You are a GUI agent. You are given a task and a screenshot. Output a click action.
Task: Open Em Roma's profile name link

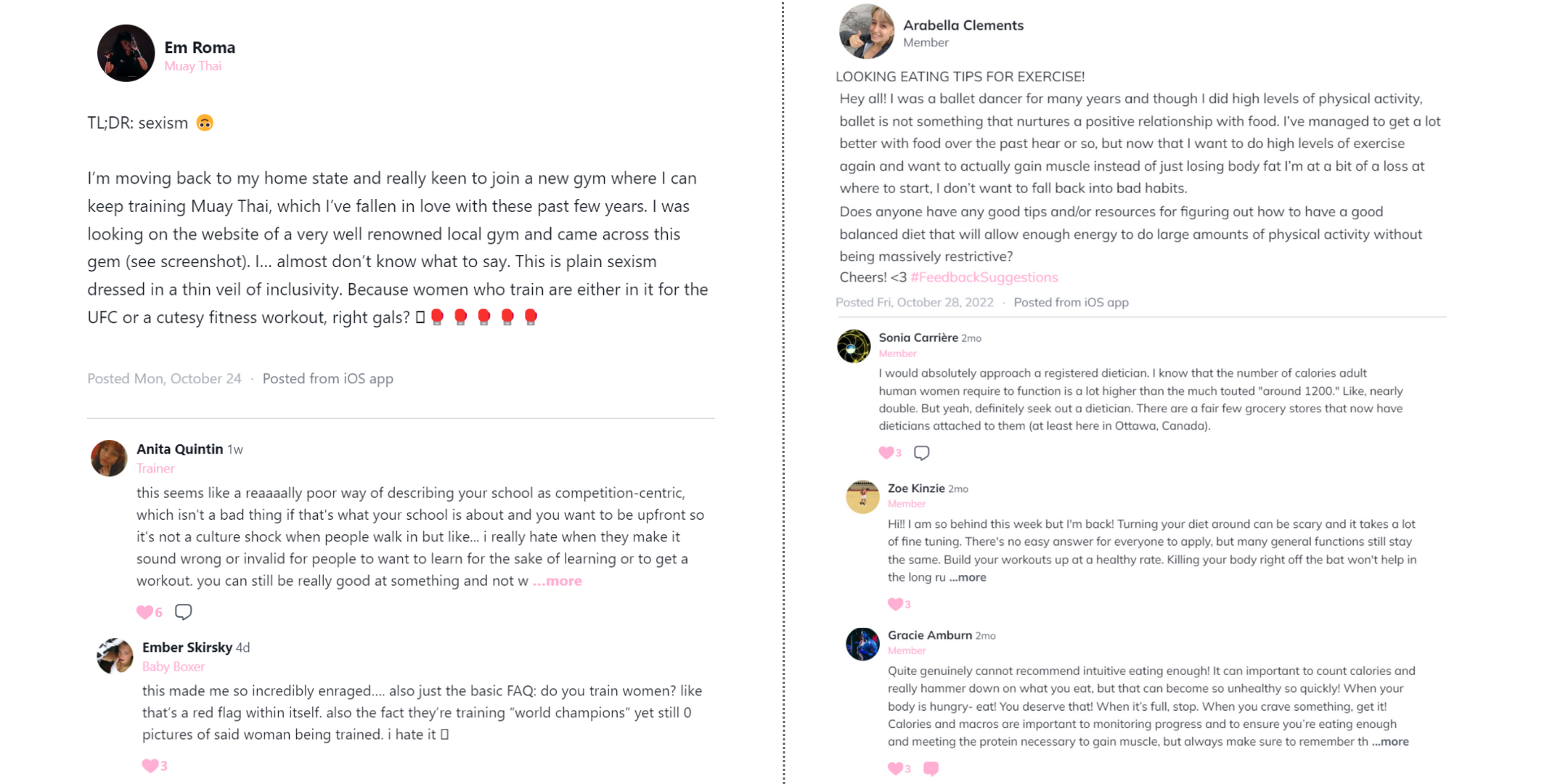pyautogui.click(x=200, y=47)
